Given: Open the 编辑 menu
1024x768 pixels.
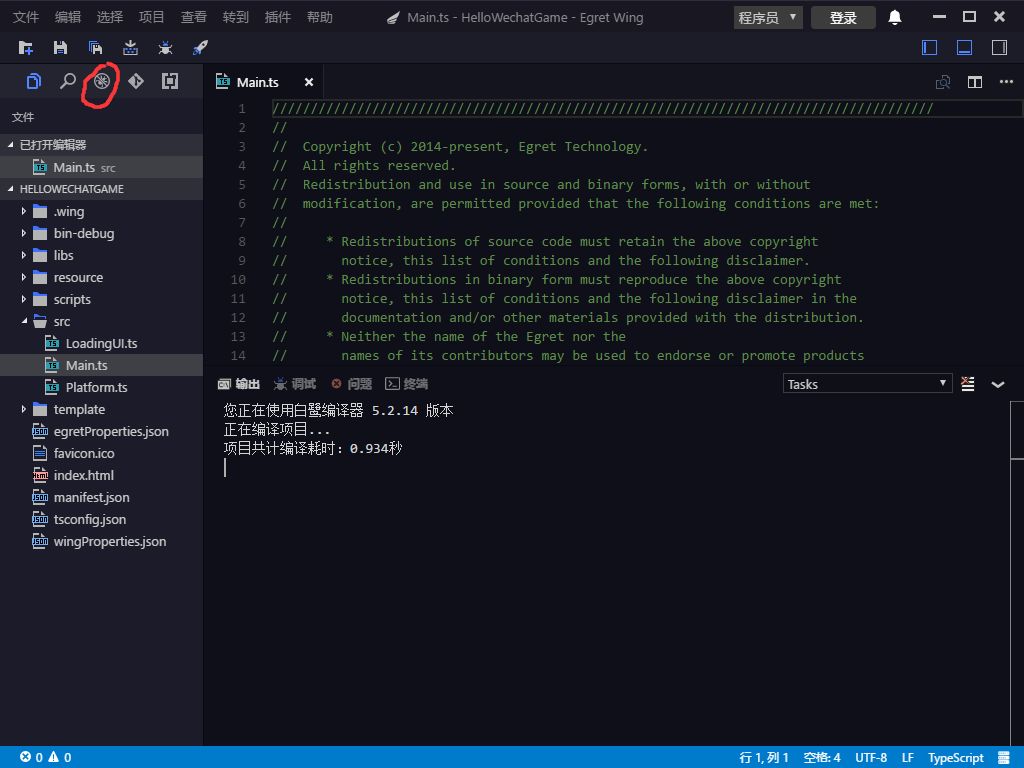Looking at the screenshot, I should click(68, 17).
